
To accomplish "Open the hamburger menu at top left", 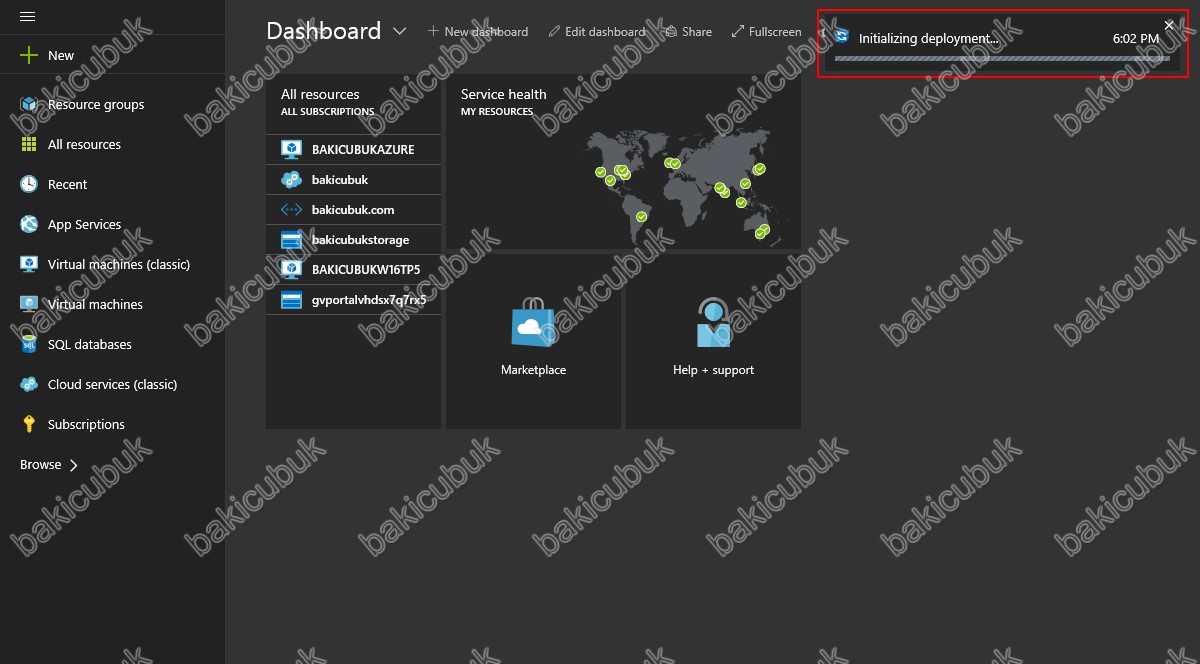I will [x=28, y=17].
